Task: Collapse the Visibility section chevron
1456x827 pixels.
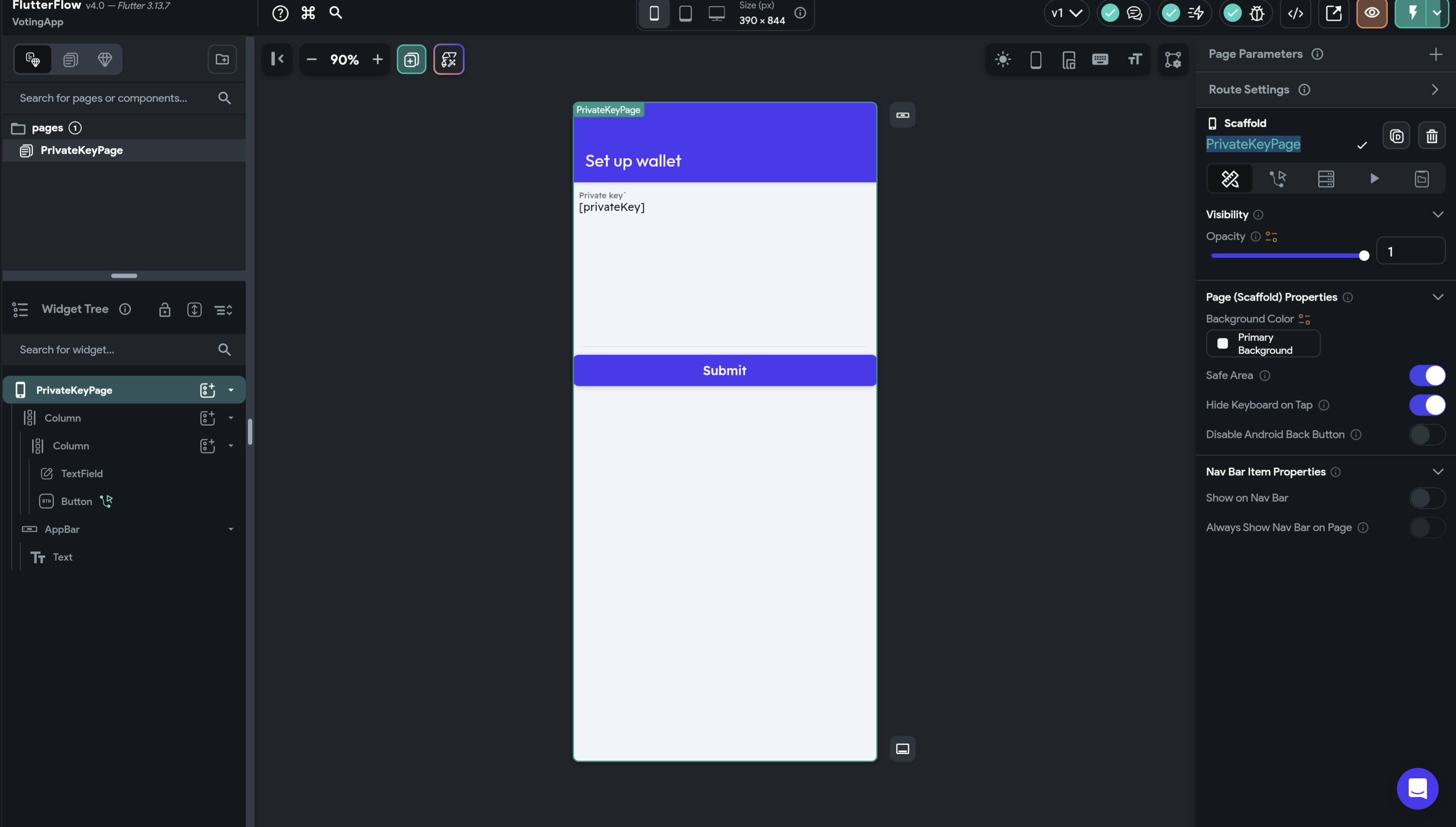Action: (x=1438, y=215)
